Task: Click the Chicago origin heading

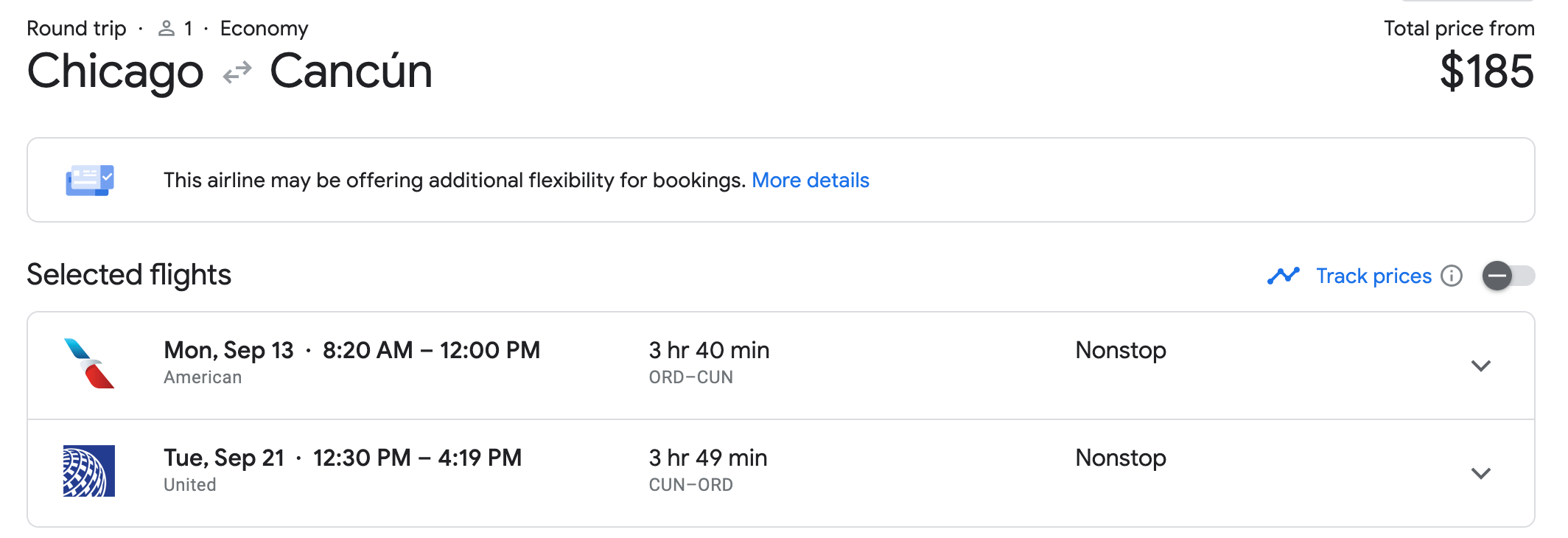Action: click(x=115, y=72)
